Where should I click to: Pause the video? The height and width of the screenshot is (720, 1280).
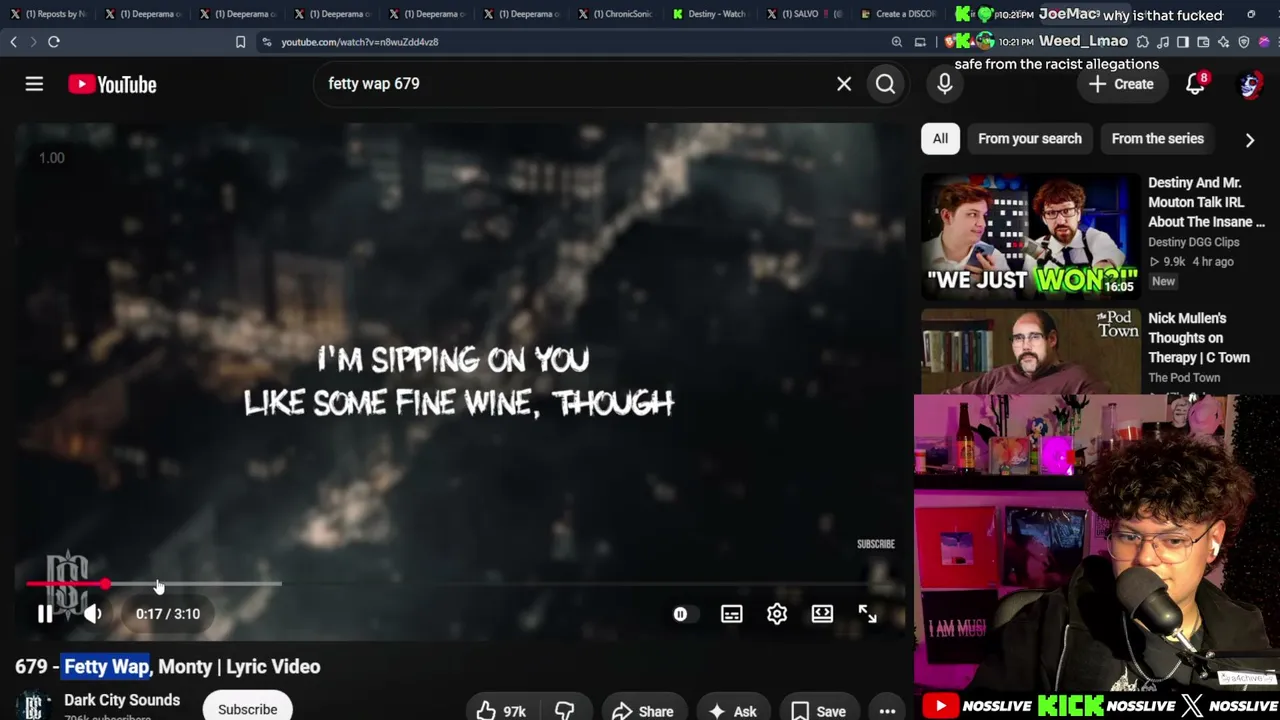click(45, 614)
